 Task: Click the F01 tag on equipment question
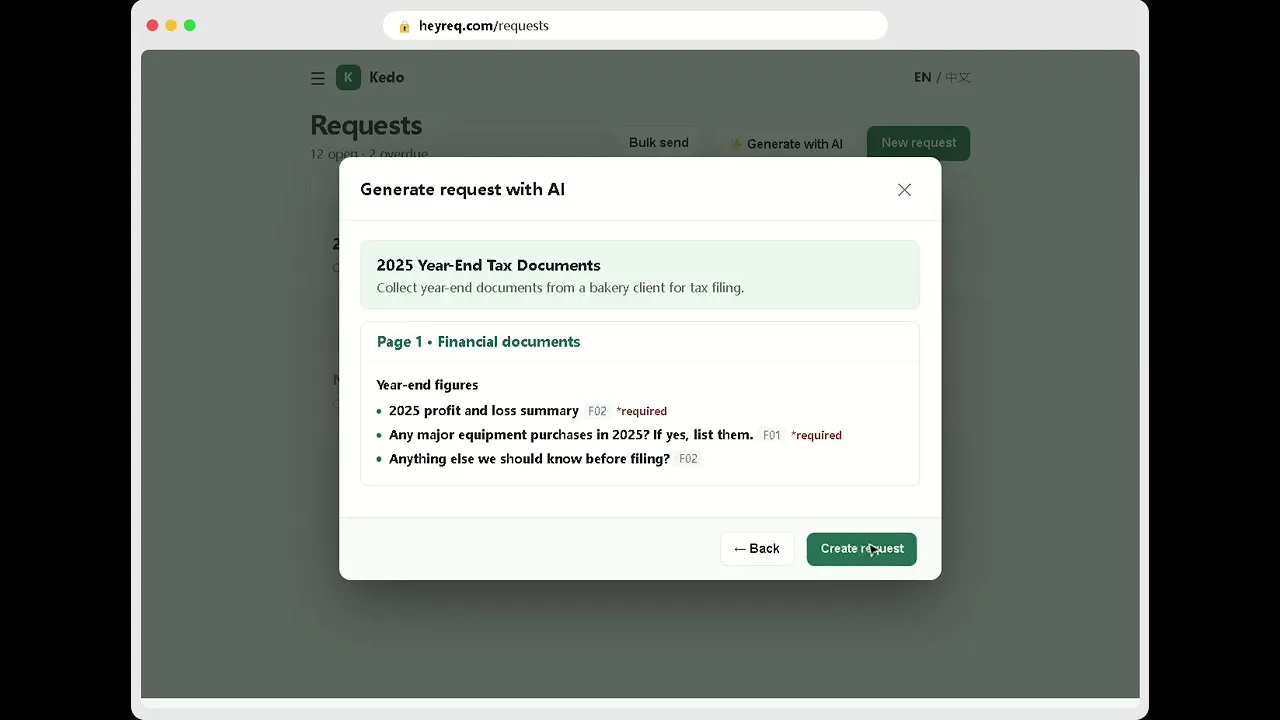[x=772, y=436]
